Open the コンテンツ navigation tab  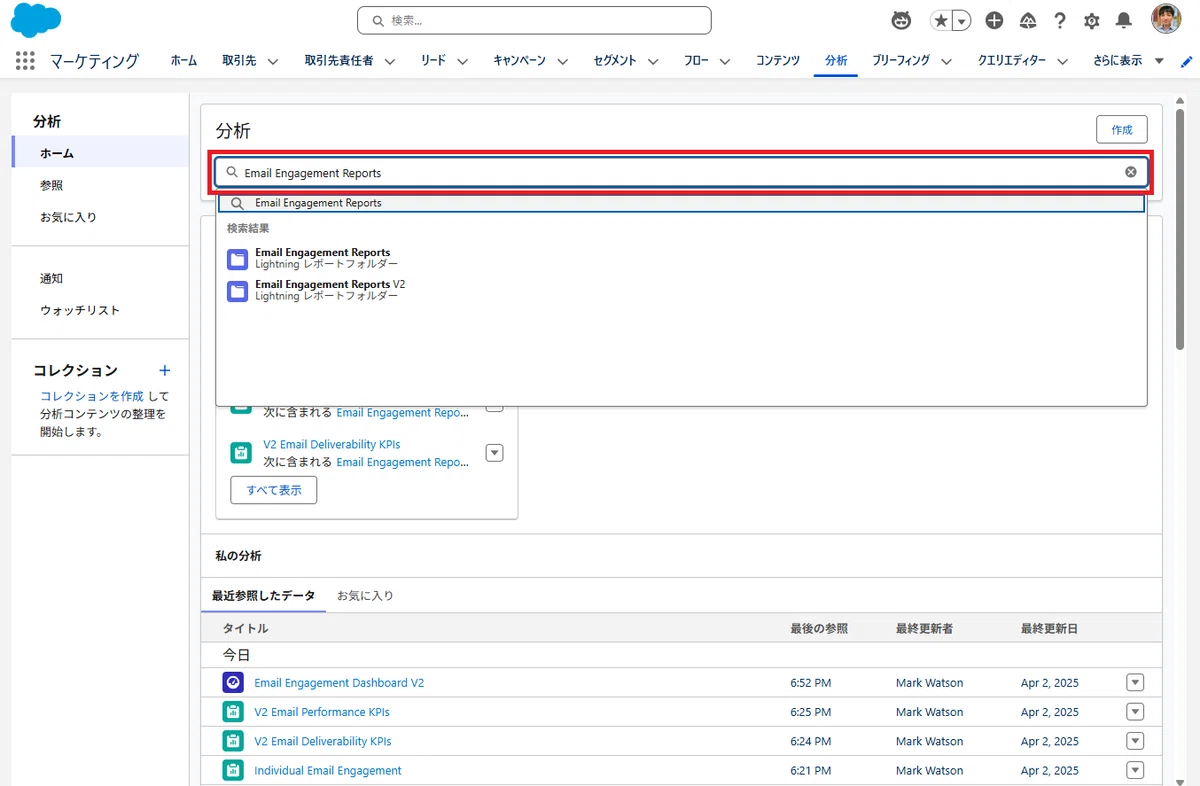pyautogui.click(x=778, y=61)
